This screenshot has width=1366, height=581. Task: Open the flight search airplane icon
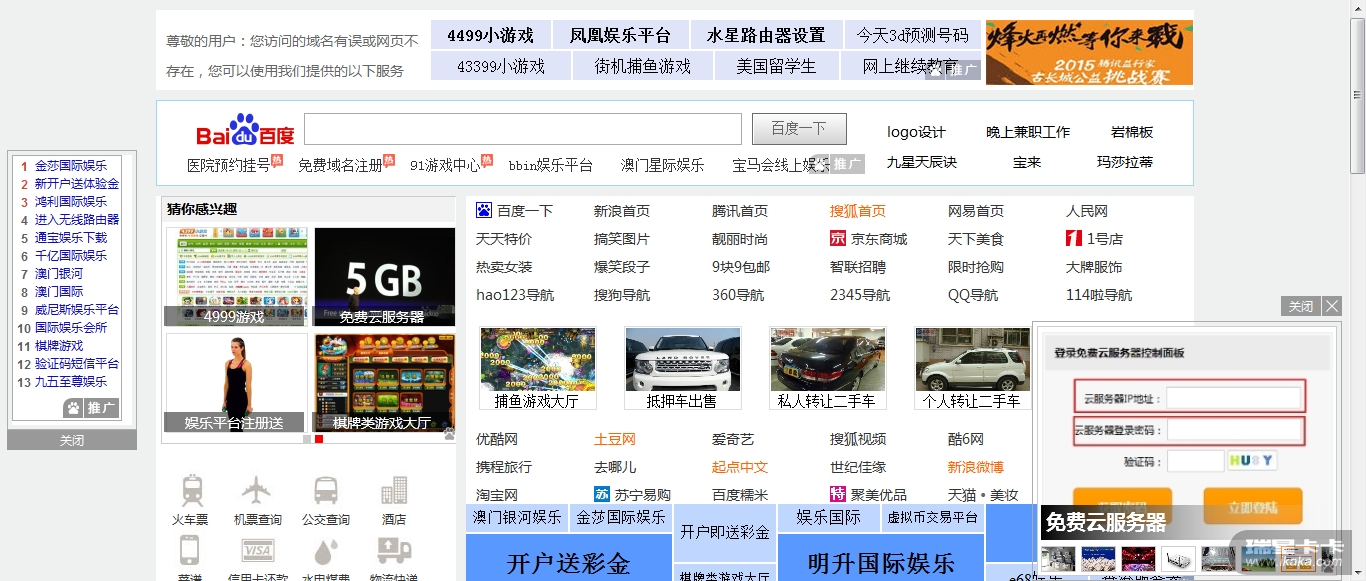(257, 490)
